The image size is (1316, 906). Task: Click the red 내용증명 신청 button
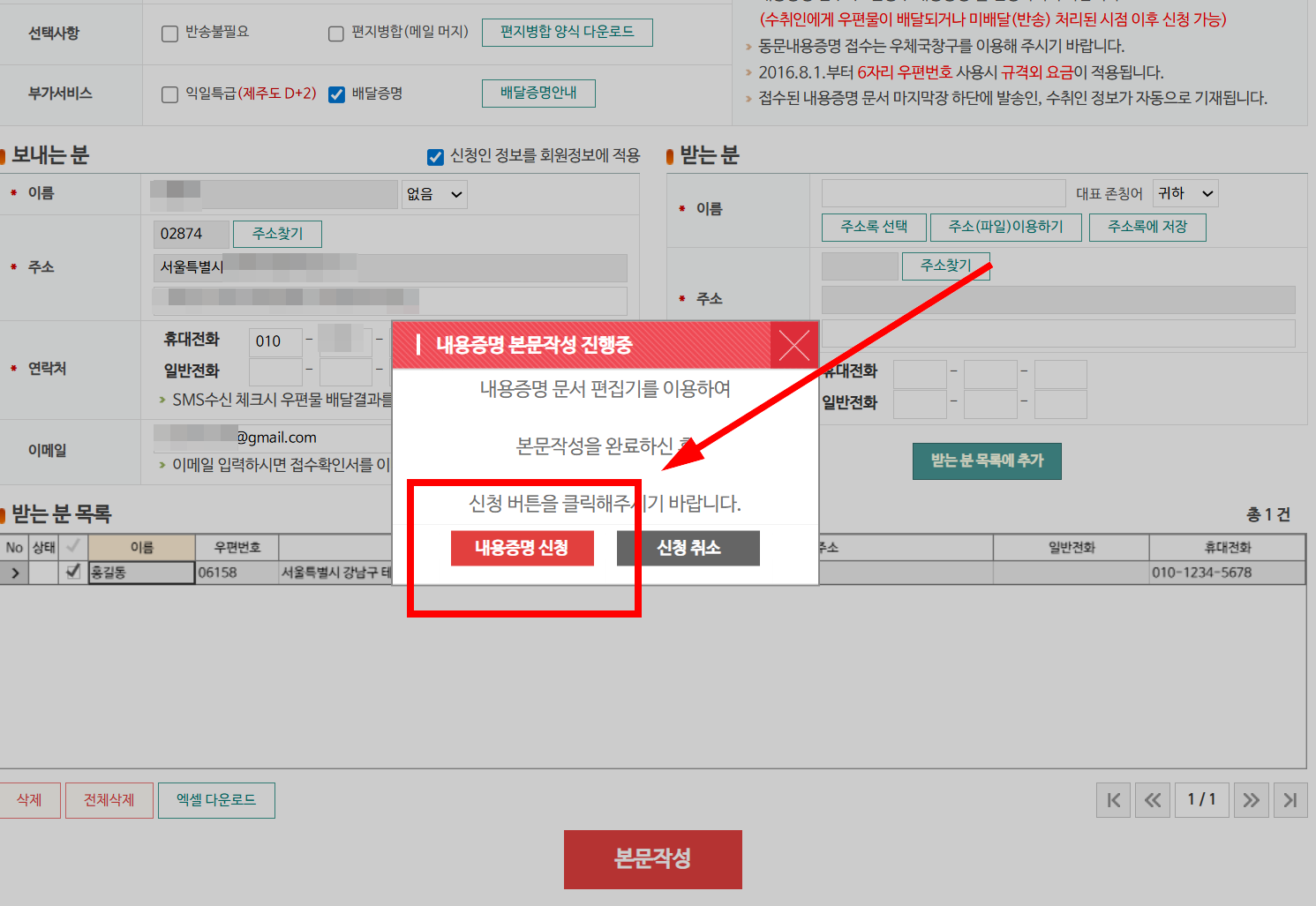pyautogui.click(x=523, y=548)
